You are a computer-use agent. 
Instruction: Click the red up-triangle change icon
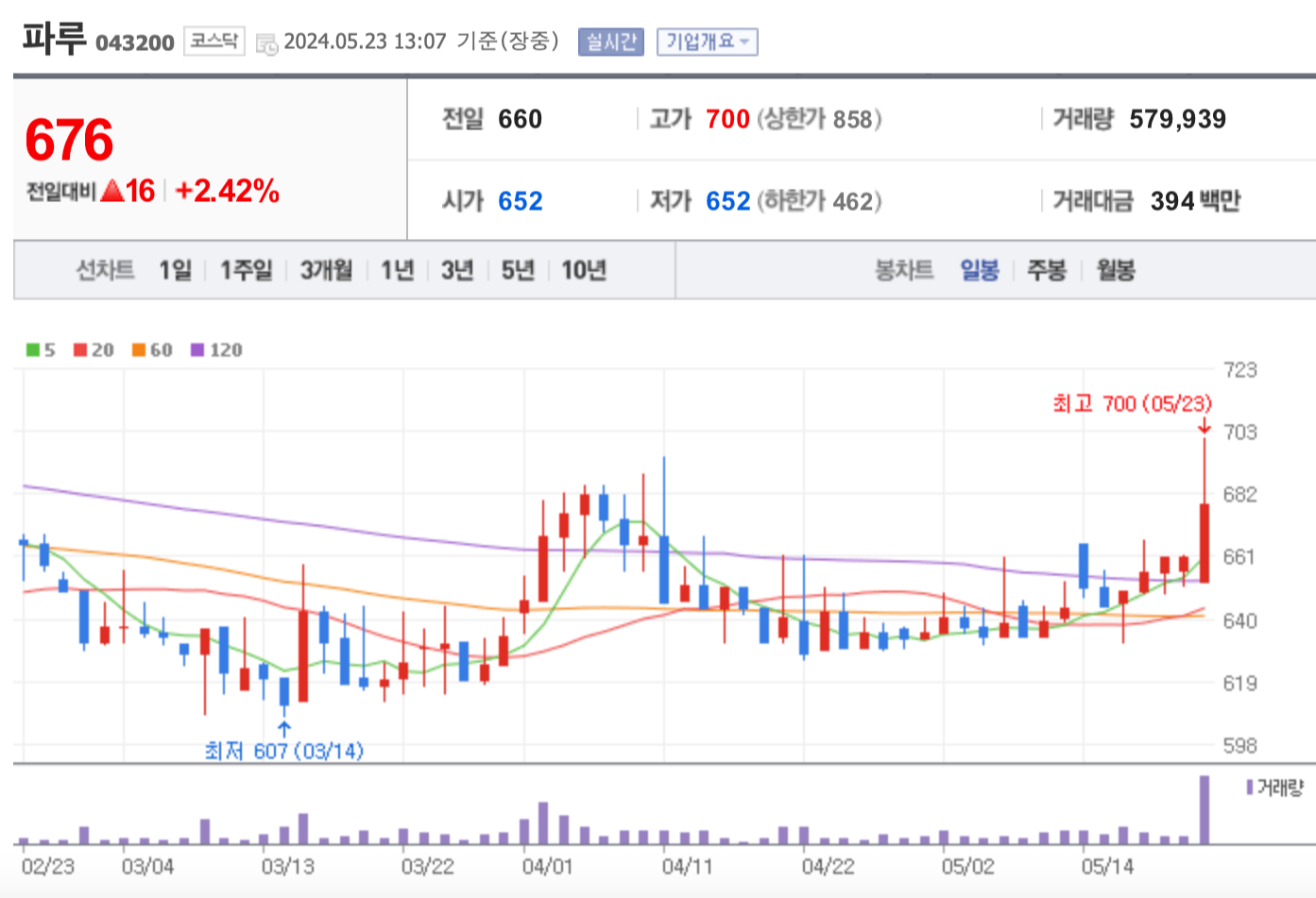112,191
